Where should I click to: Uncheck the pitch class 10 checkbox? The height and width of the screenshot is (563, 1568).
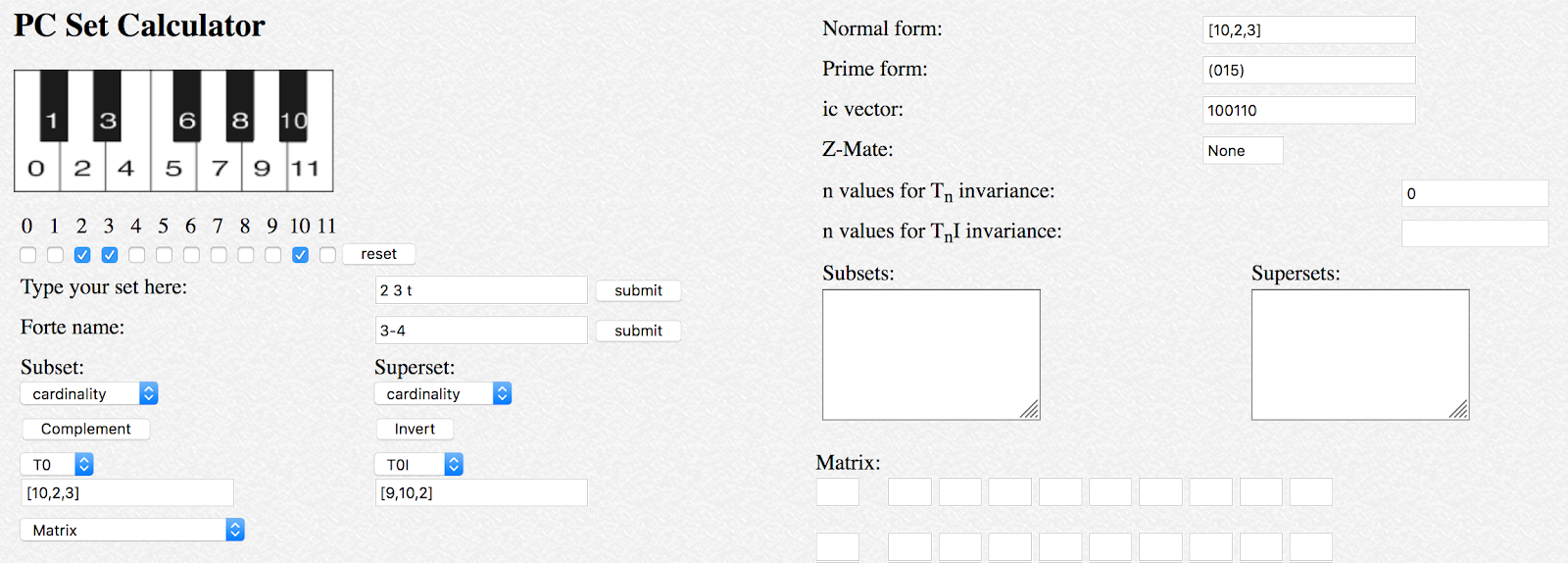[300, 255]
